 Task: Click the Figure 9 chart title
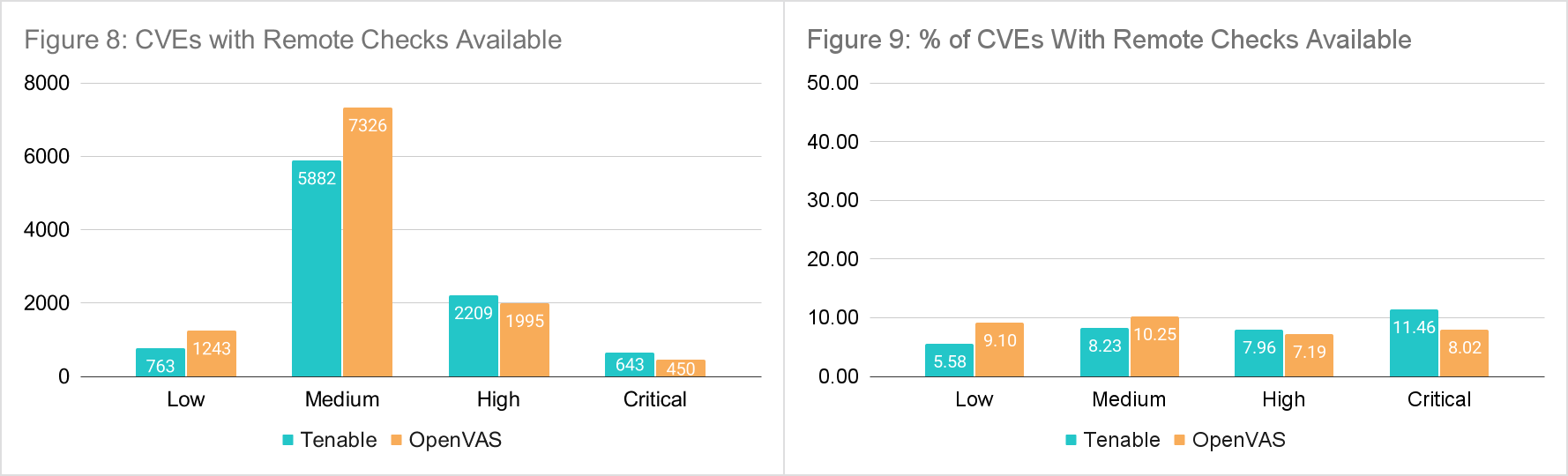1109,40
